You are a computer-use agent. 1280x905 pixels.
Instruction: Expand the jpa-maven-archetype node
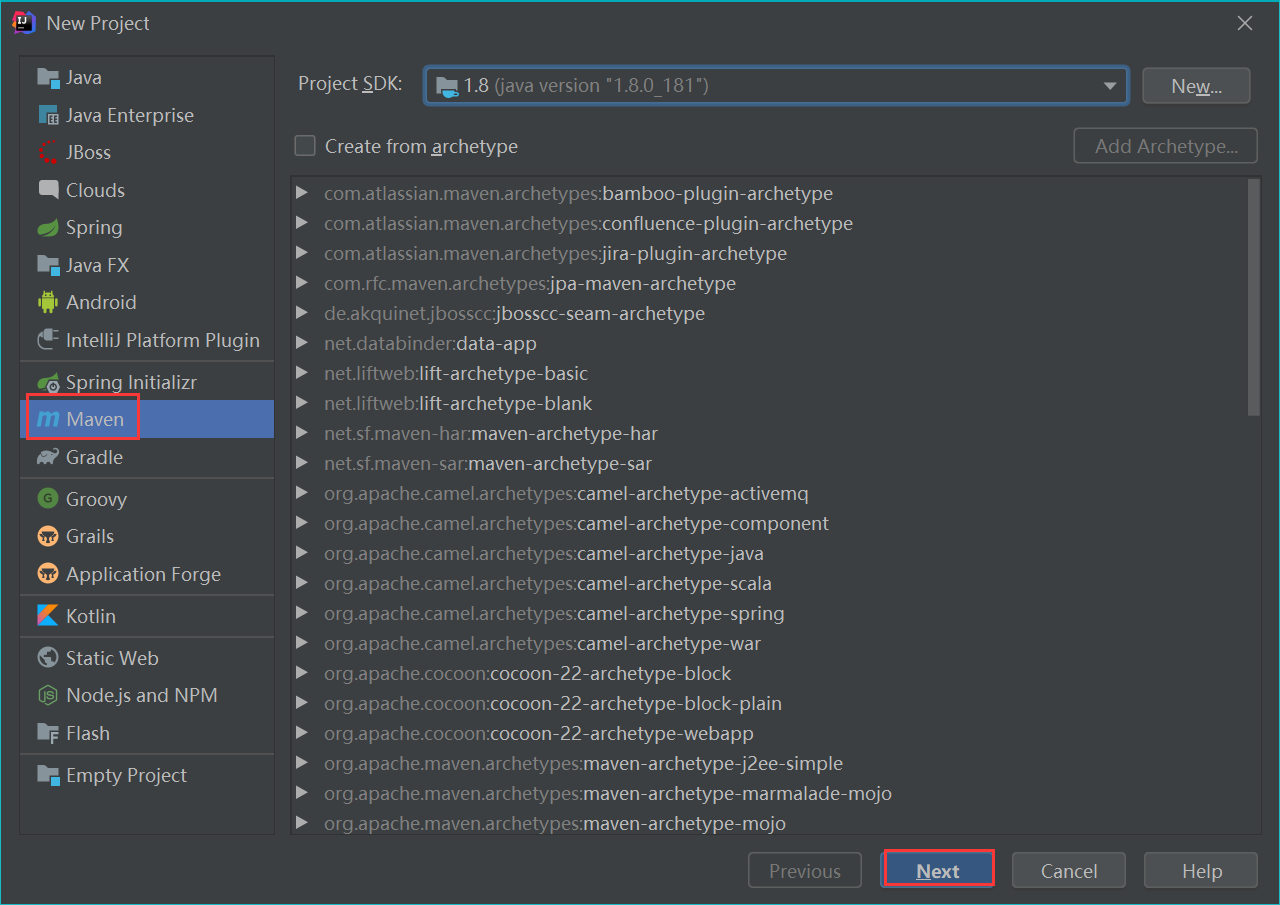tap(302, 283)
